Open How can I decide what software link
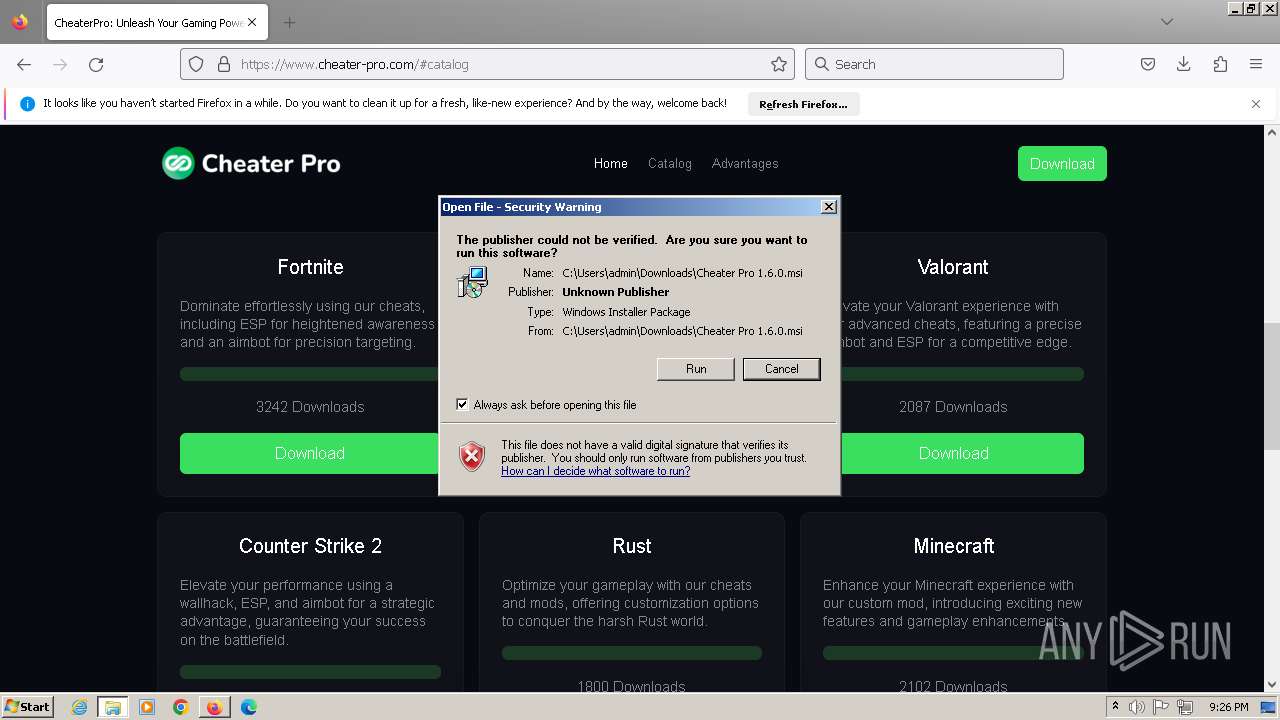1280x720 pixels. tap(595, 471)
